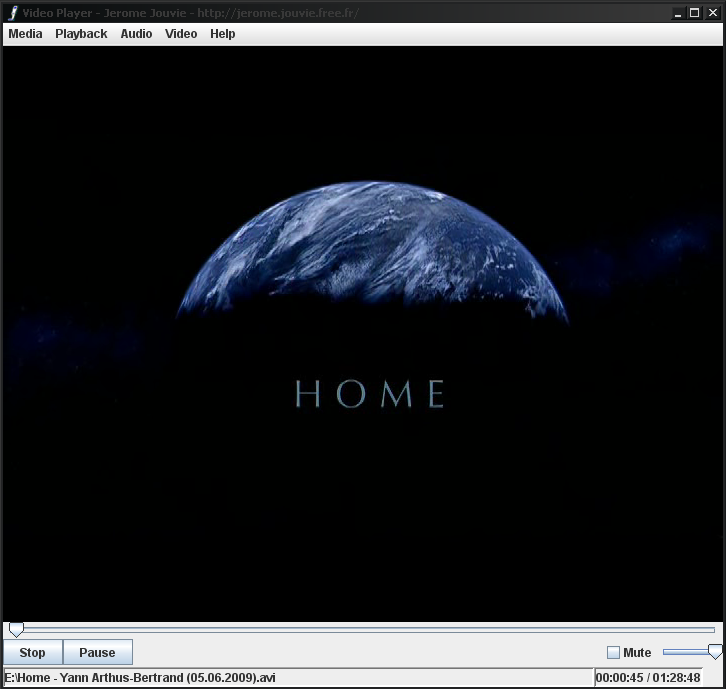The width and height of the screenshot is (726, 689).
Task: Click the volume slider thumb
Action: click(715, 651)
